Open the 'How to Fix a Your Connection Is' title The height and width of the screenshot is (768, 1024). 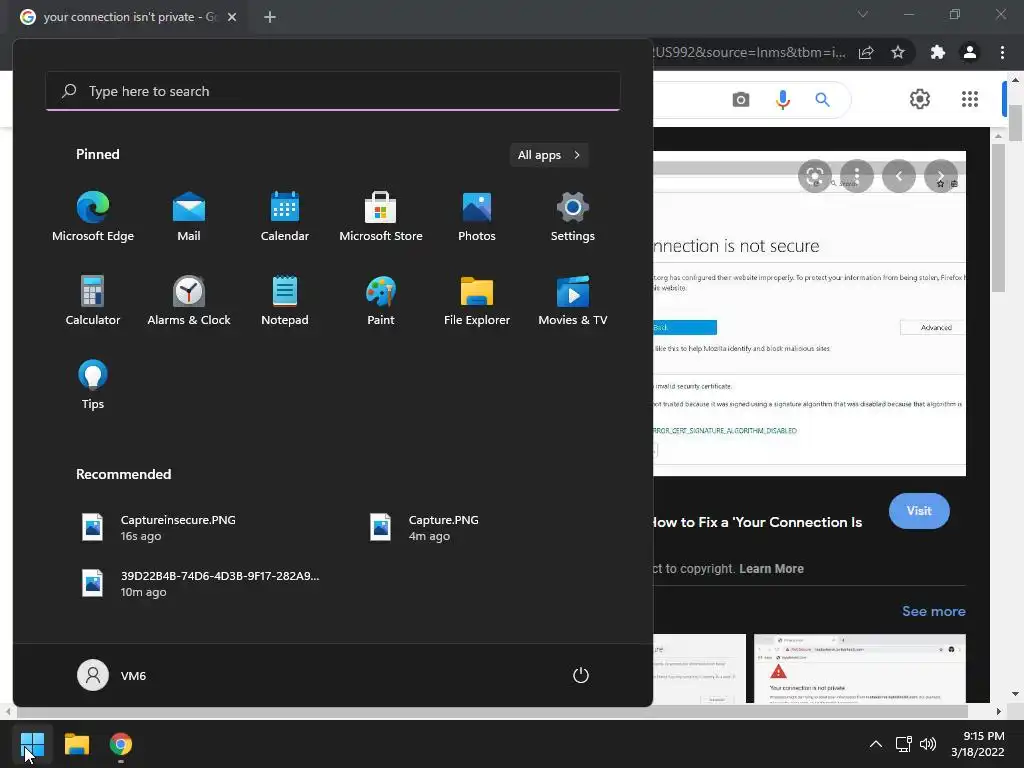758,522
